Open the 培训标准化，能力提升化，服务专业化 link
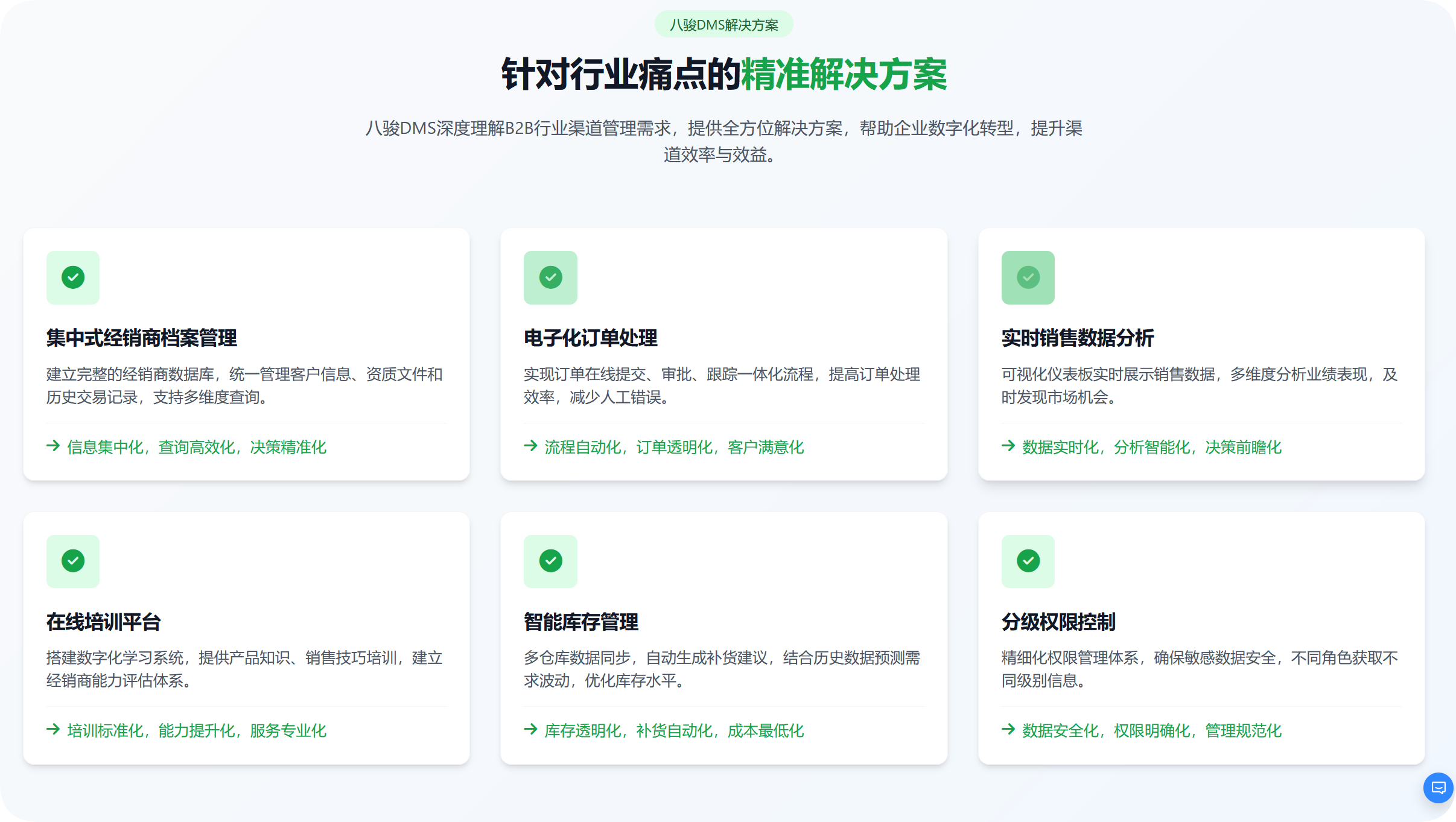The height and width of the screenshot is (822, 1456). point(196,731)
